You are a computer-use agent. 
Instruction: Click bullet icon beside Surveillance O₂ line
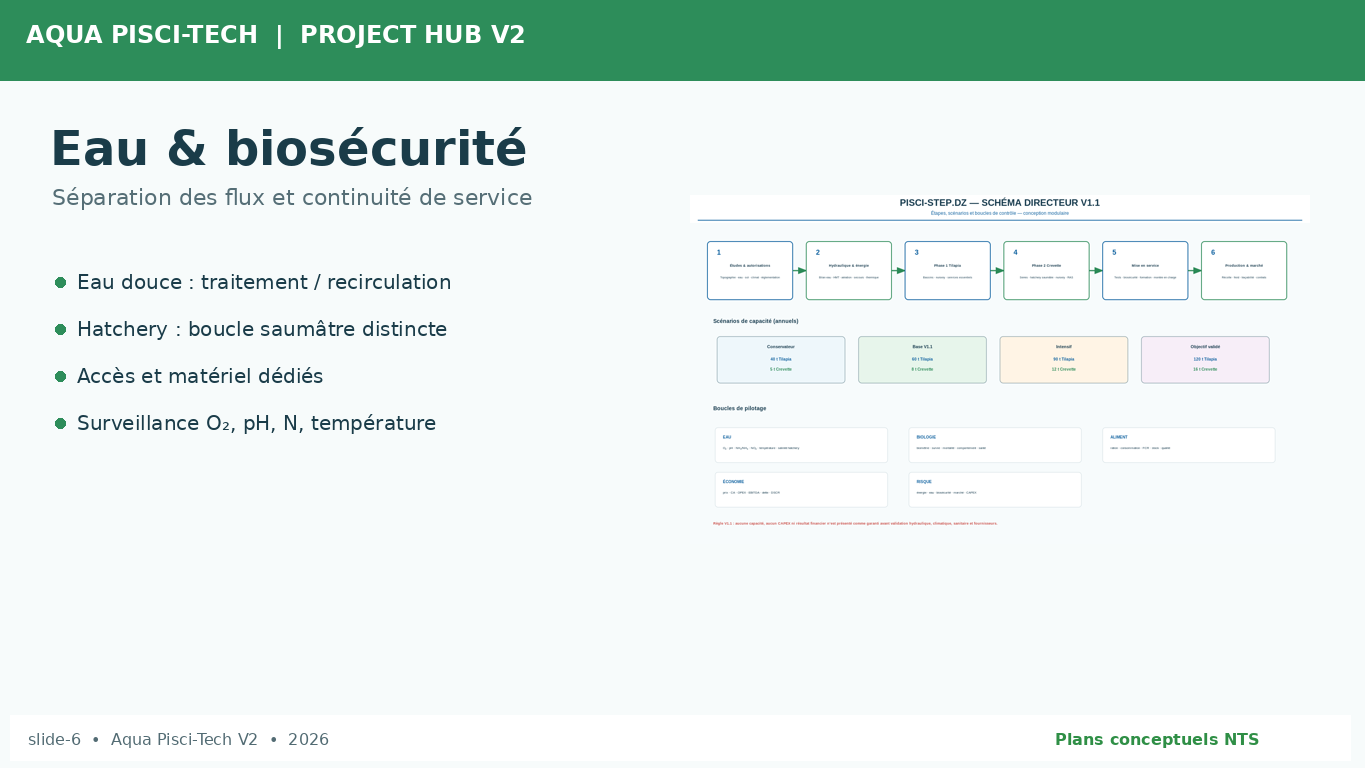click(60, 424)
